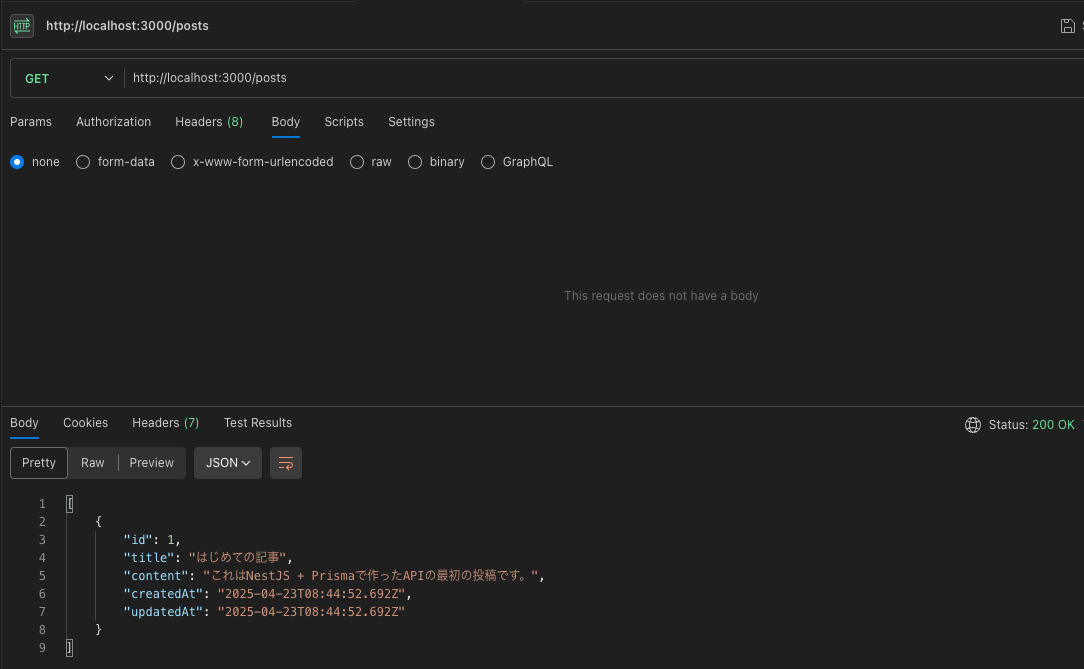Click the opening brace on line 2
Viewport: 1084px width, 669px height.
point(98,522)
